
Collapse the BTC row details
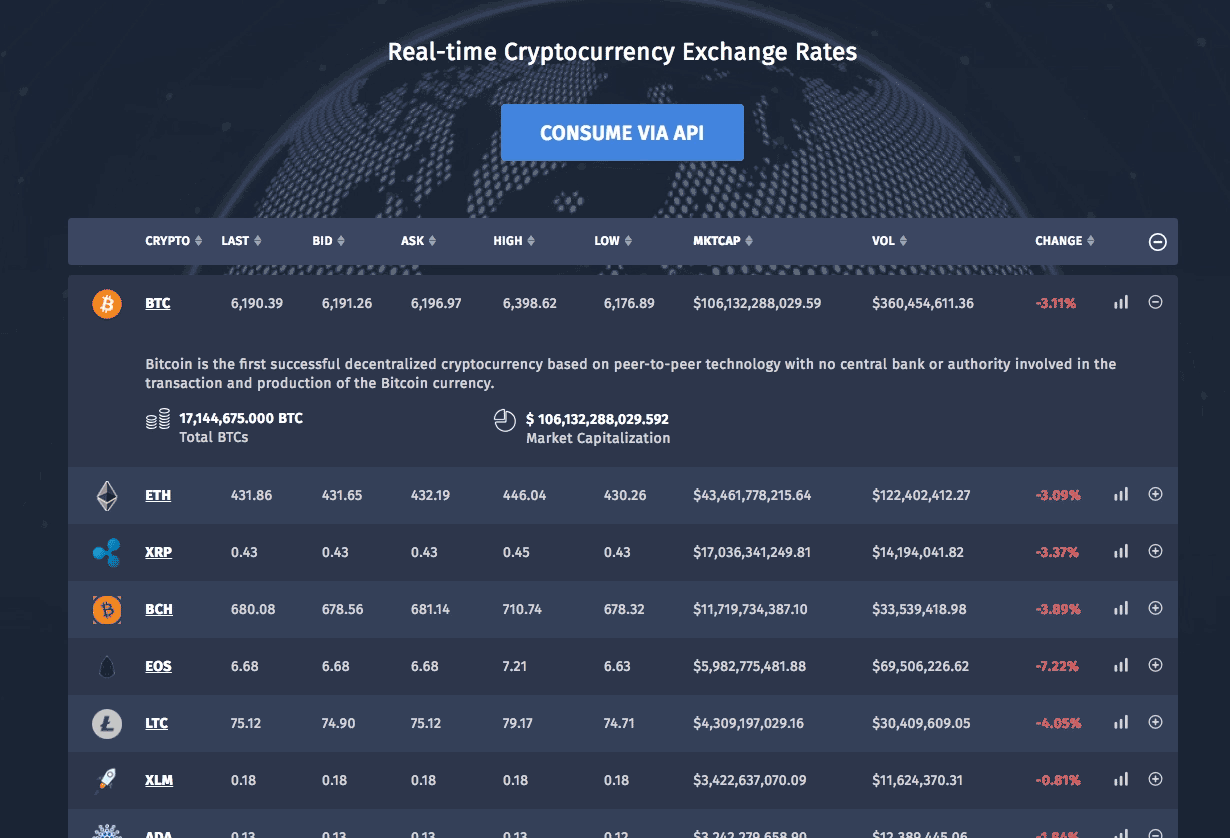pyautogui.click(x=1155, y=302)
